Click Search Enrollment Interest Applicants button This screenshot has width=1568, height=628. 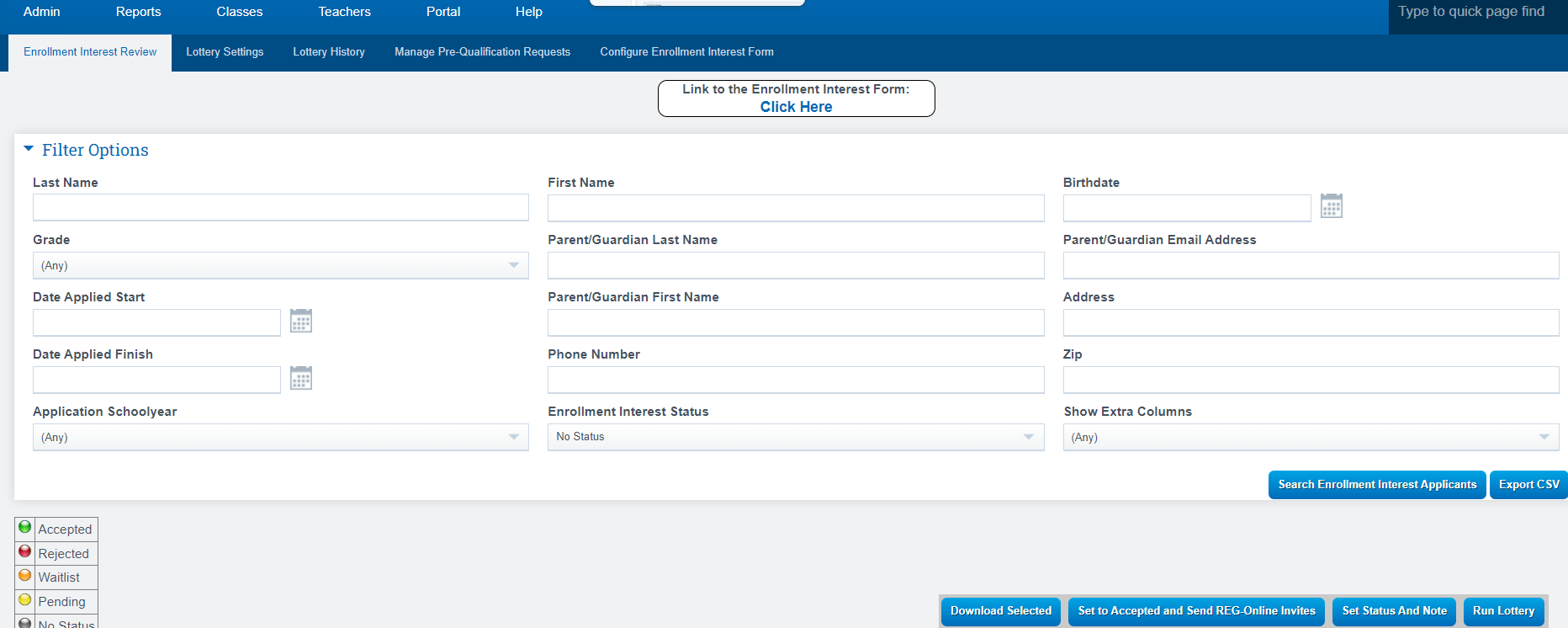(x=1376, y=485)
